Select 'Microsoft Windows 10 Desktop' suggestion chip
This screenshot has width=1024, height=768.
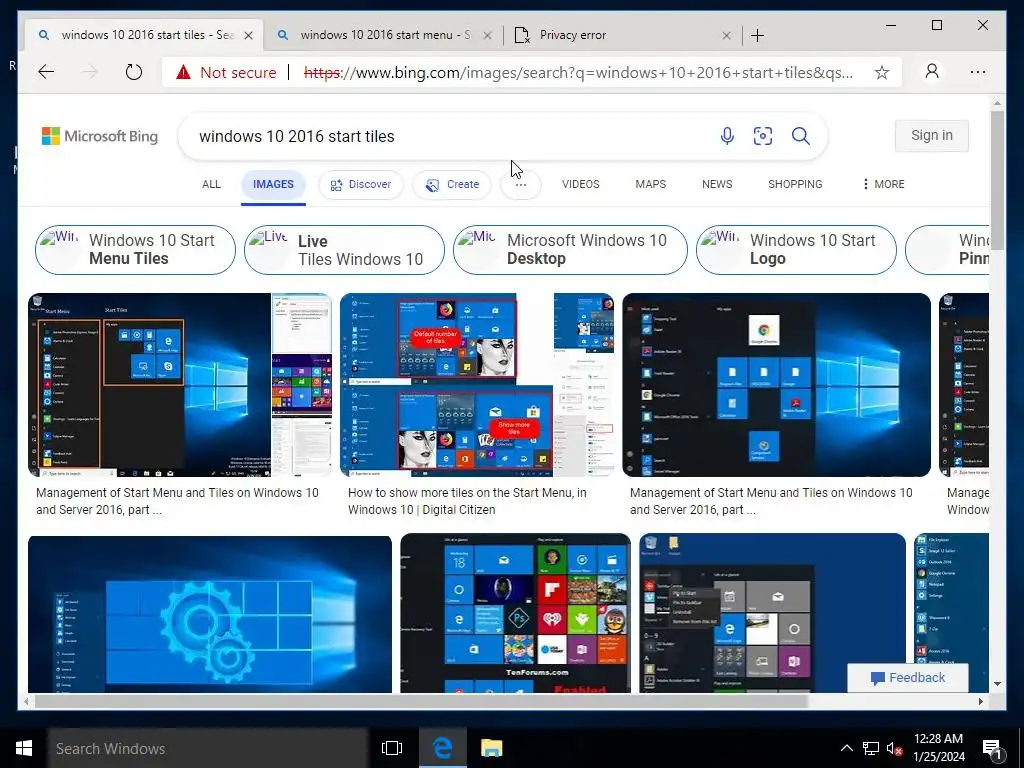pos(570,249)
